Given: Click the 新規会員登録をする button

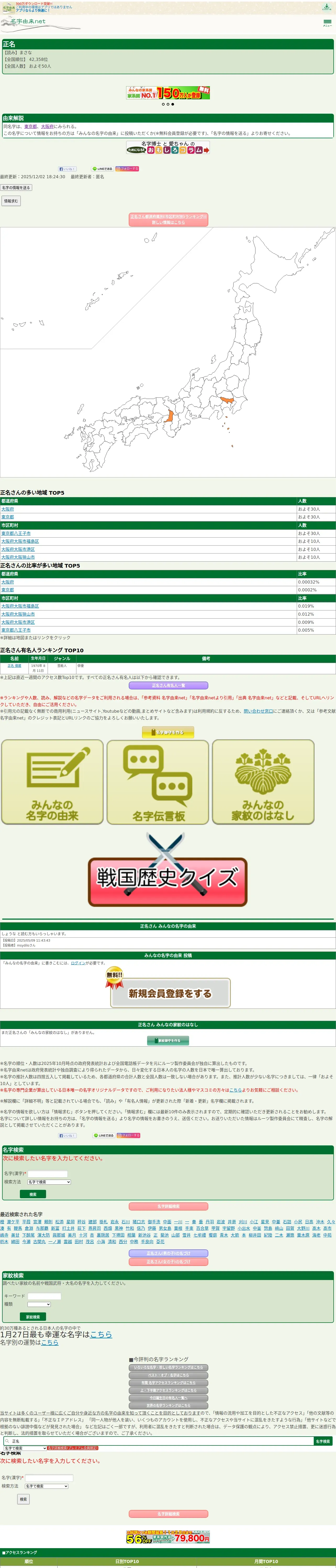Looking at the screenshot, I should tap(170, 993).
